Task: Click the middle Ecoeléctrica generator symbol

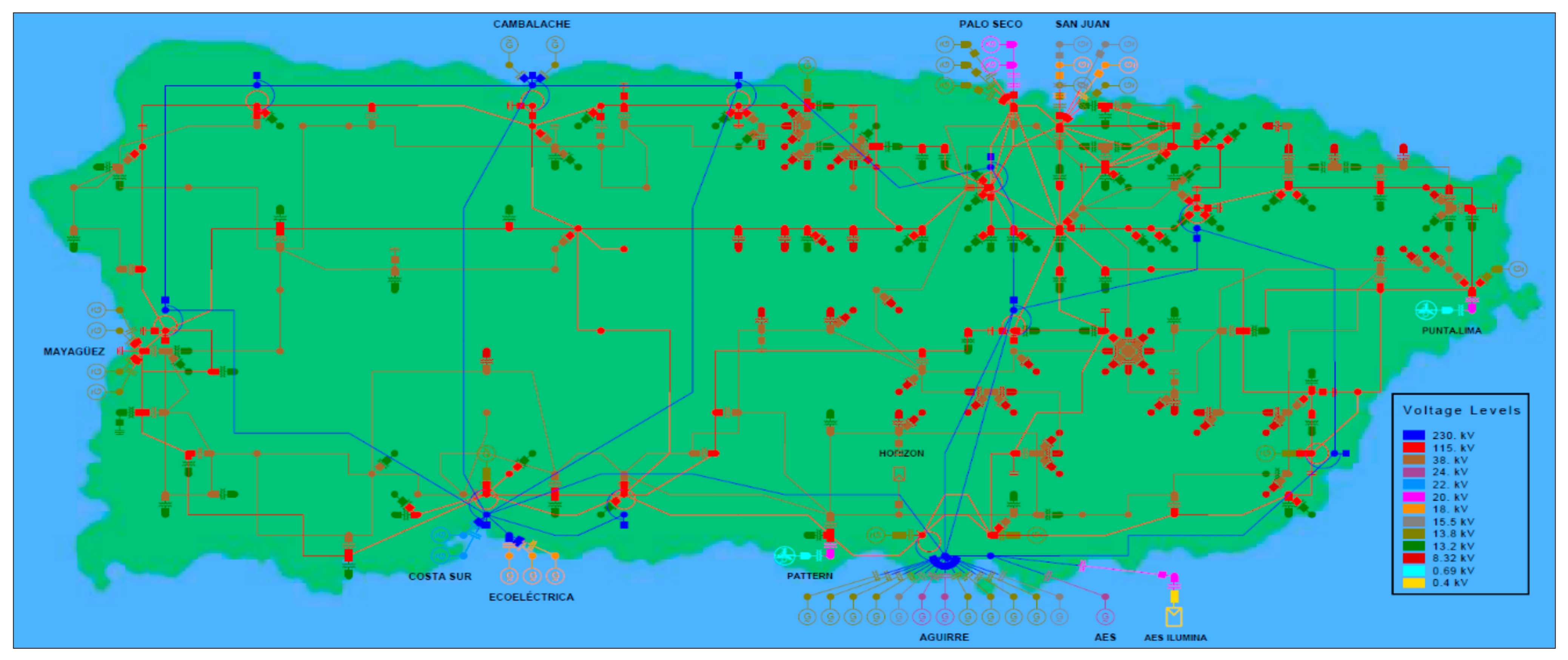Action: pos(533,575)
